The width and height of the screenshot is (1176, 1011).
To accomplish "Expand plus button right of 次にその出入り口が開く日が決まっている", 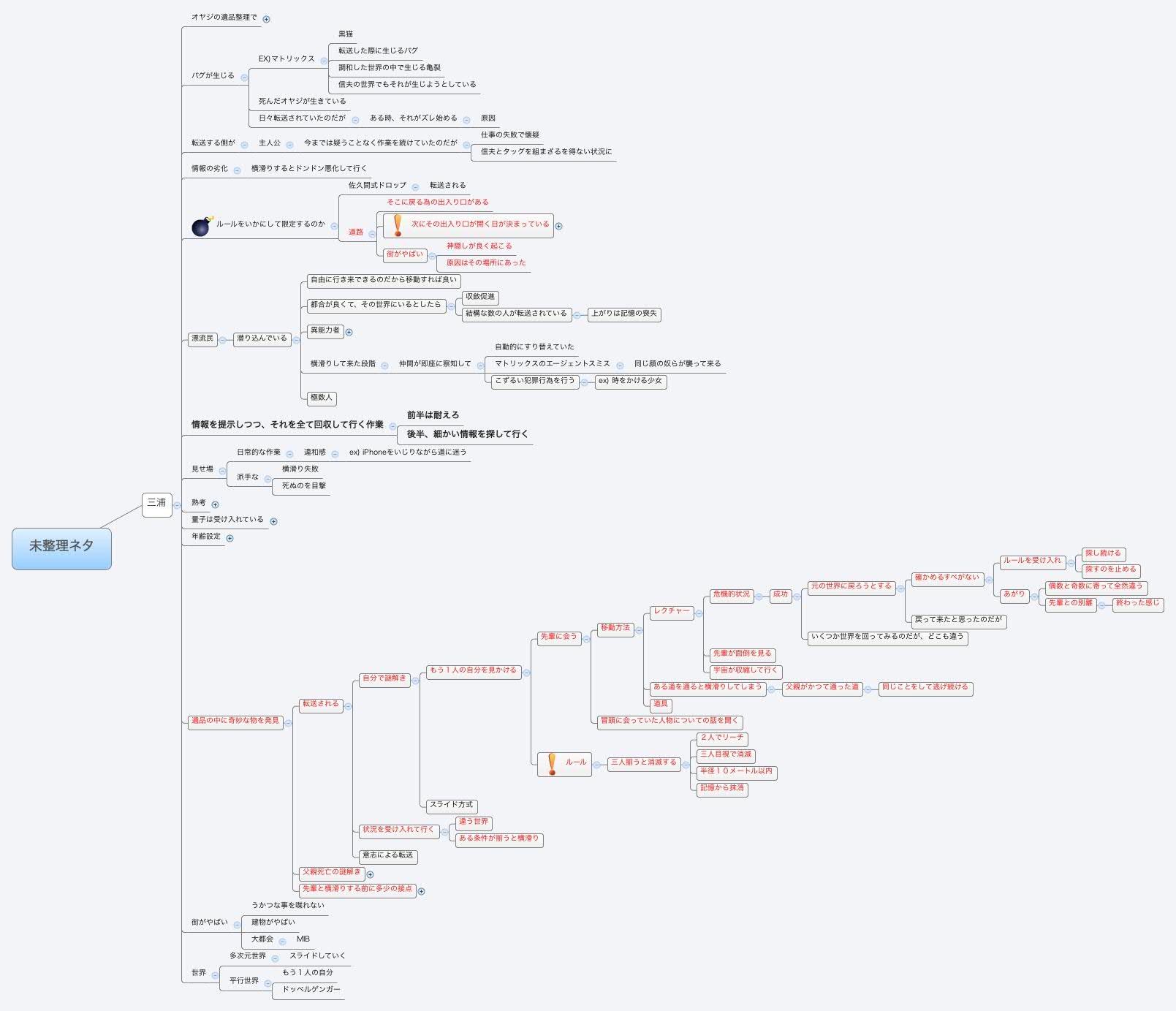I will coord(560,227).
